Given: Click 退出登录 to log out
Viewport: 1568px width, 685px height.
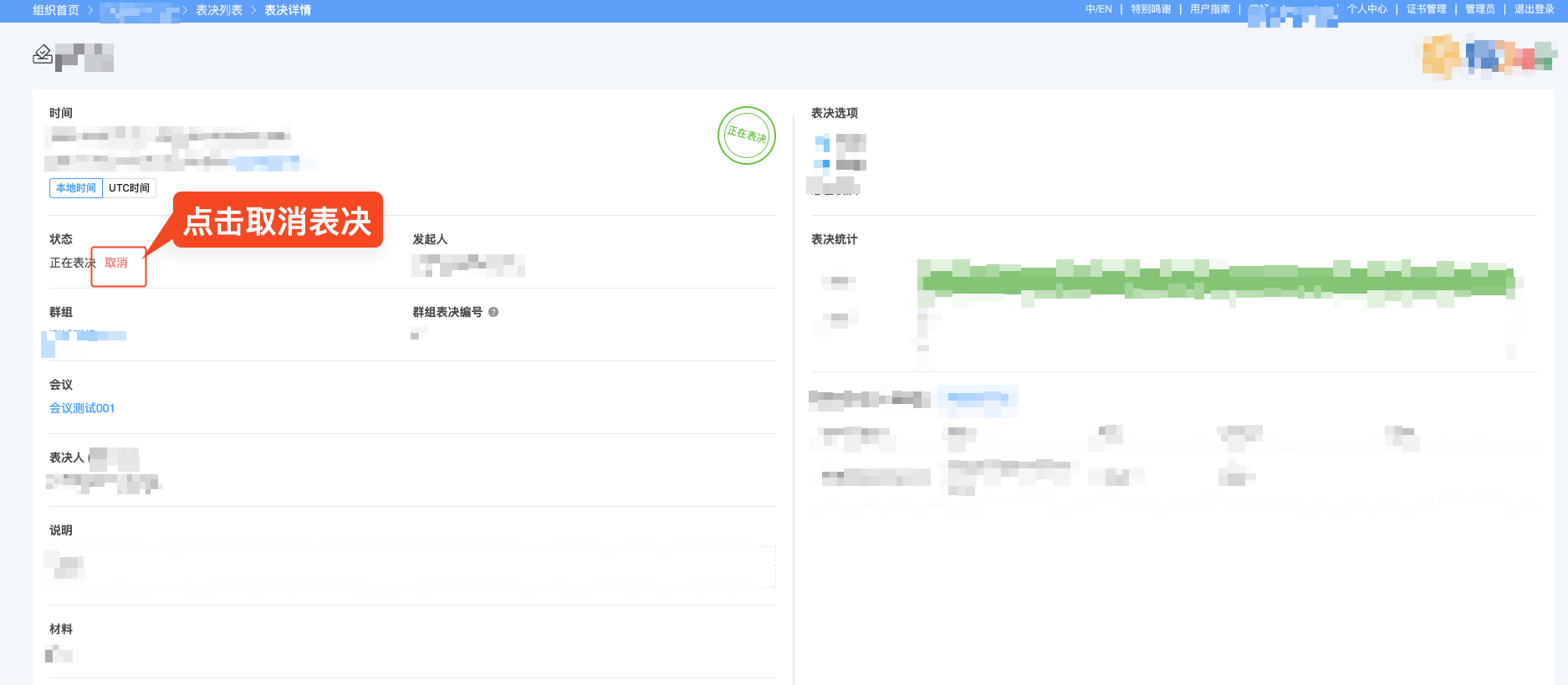Looking at the screenshot, I should tap(1534, 9).
